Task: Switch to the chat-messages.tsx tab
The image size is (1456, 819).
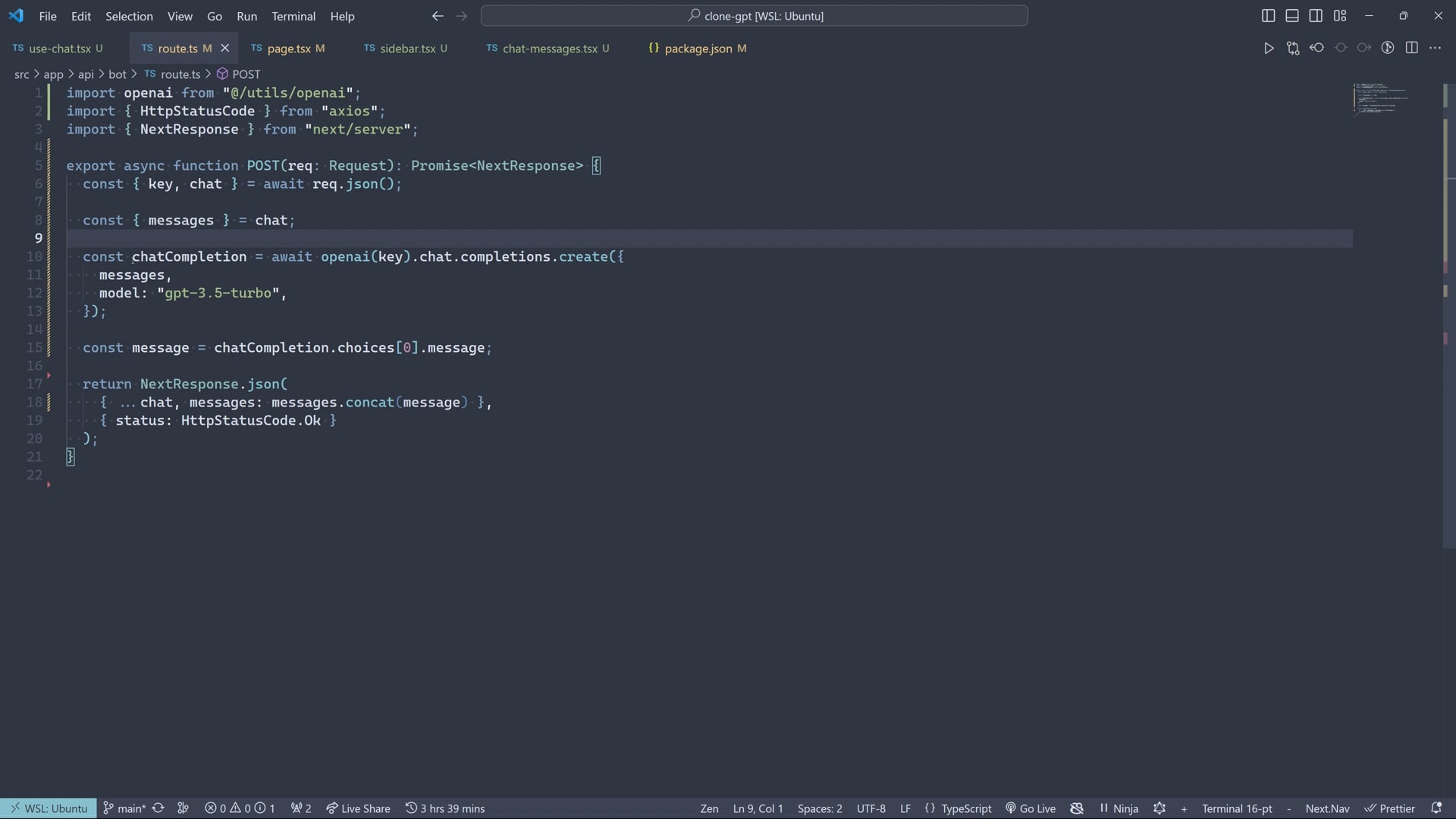Action: [x=549, y=49]
